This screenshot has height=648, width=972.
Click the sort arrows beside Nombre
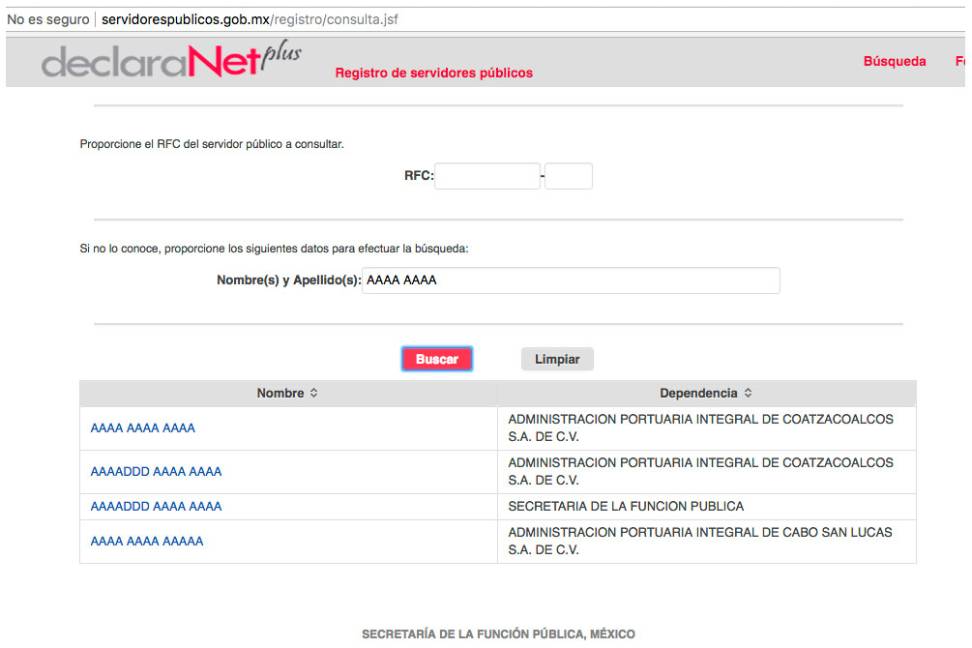tap(313, 394)
